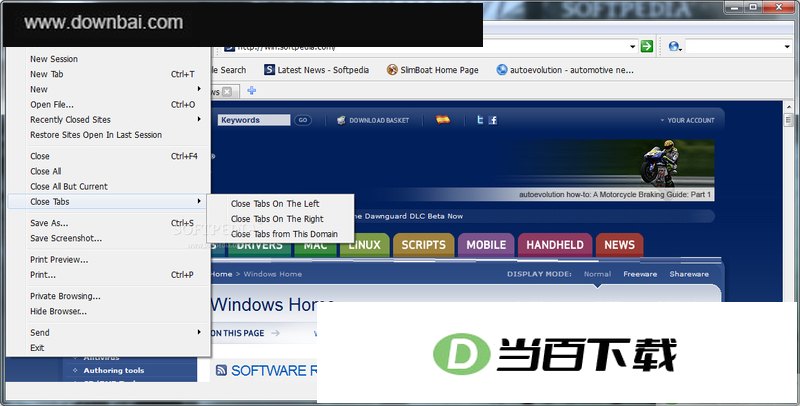Open the Facebook icon on Softpedia page
The width and height of the screenshot is (800, 406).
(493, 120)
